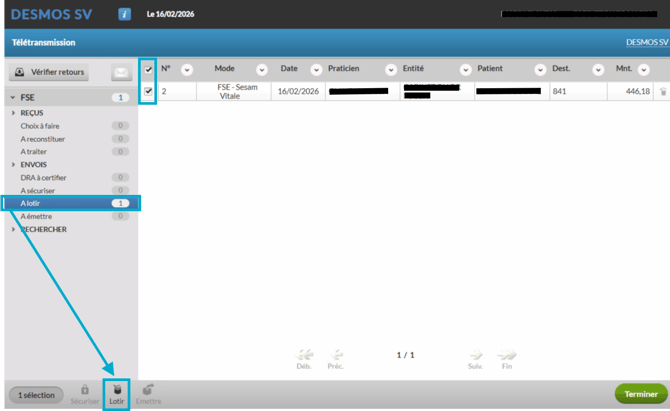The image size is (670, 411).
Task: Select 'A lotir' in the sidebar
Action: tap(60, 203)
